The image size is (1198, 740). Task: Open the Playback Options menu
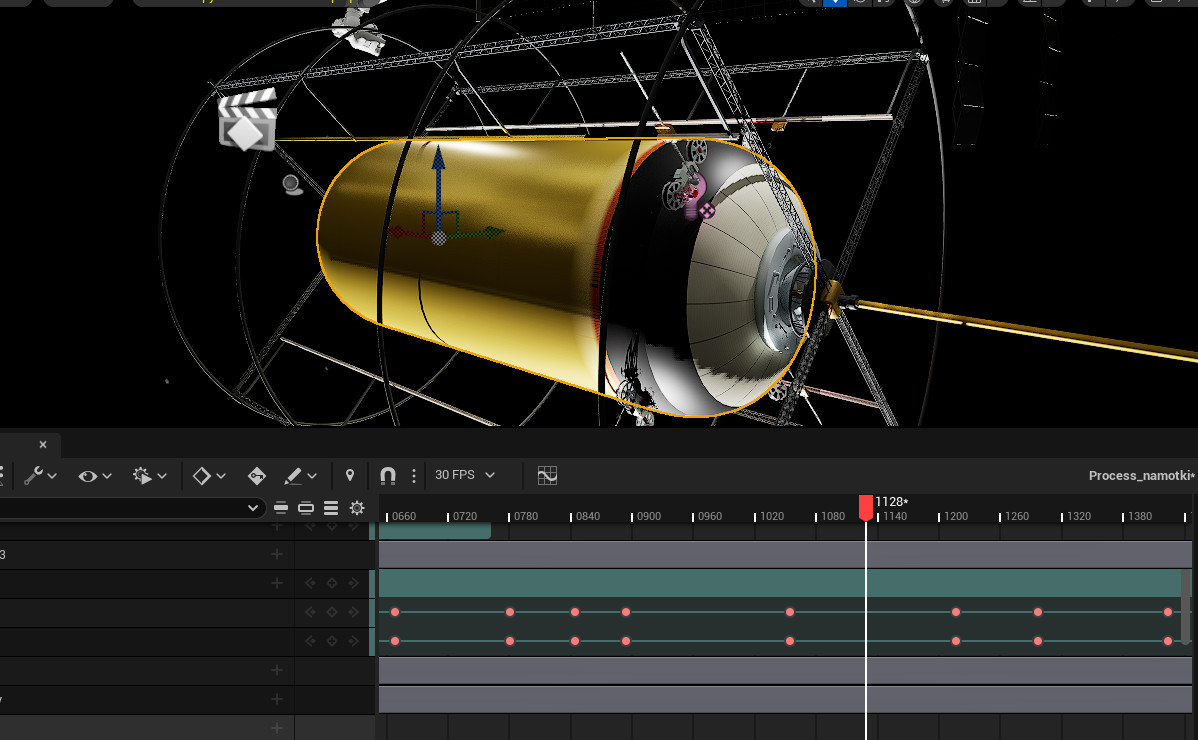point(149,476)
